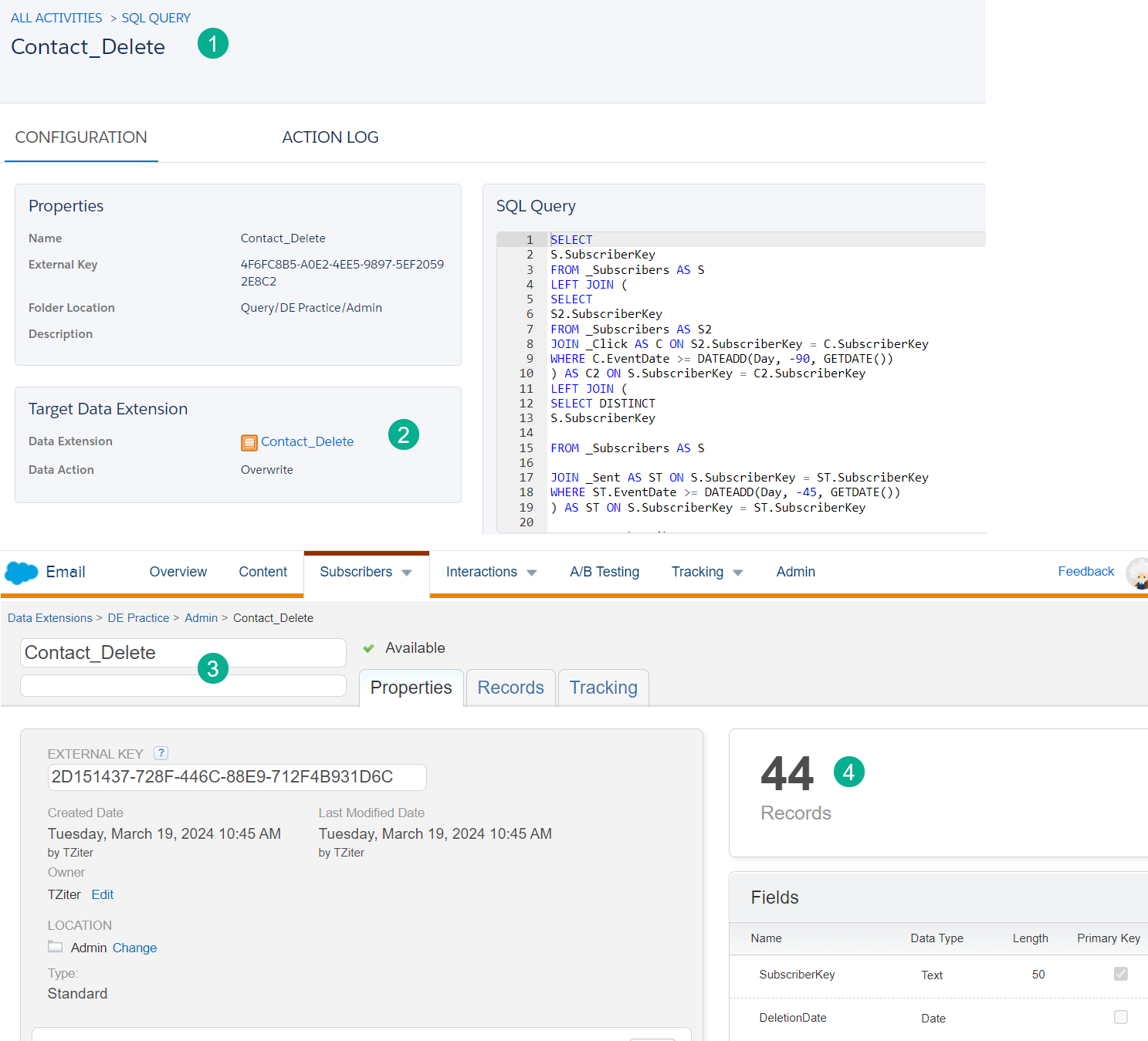Click Edit beside owner TZiter
This screenshot has width=1148, height=1041.
pyautogui.click(x=102, y=894)
